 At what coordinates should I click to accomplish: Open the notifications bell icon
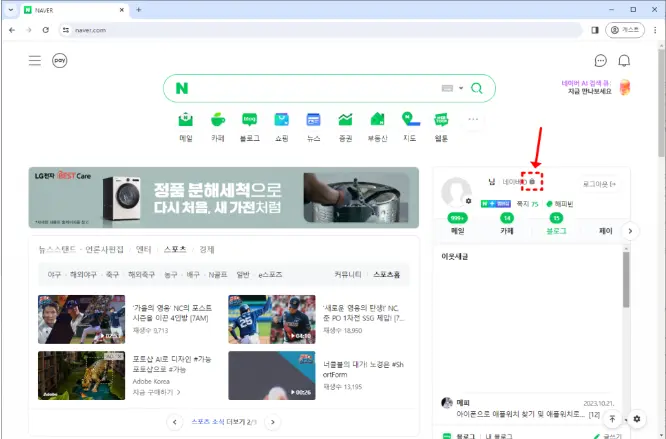(624, 61)
